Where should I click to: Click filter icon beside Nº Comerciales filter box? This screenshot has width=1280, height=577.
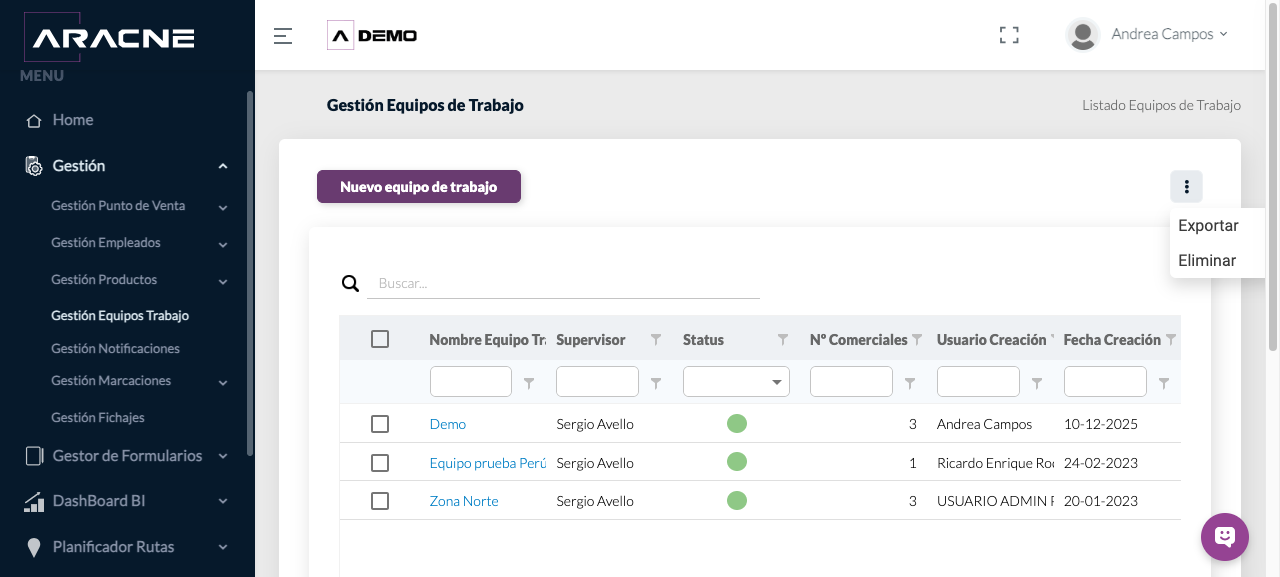(910, 383)
